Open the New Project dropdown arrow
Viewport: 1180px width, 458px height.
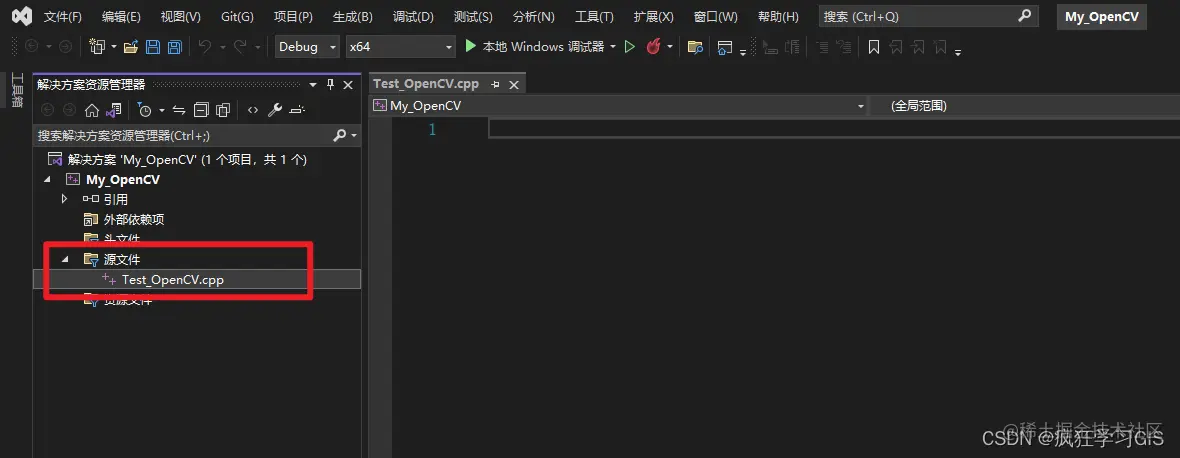[114, 47]
